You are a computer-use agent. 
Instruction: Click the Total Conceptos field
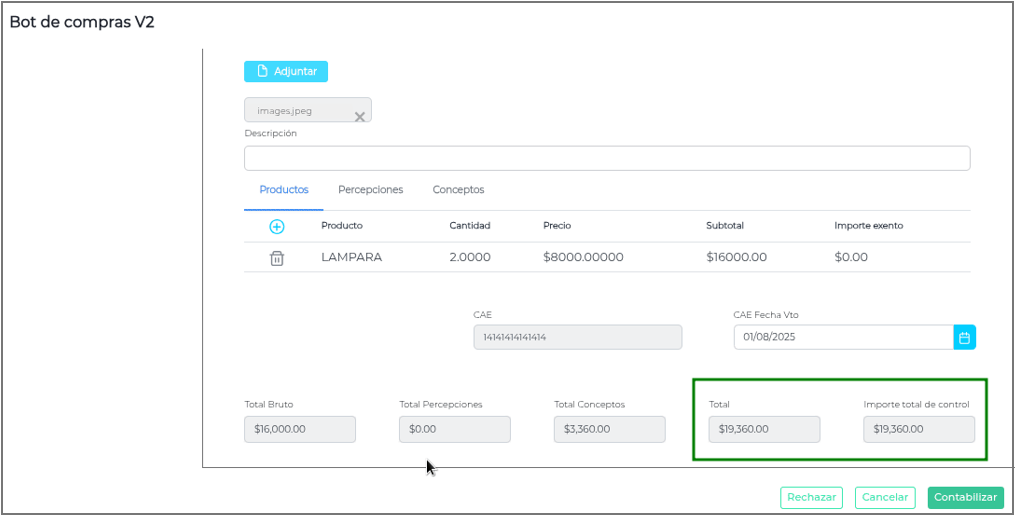coord(609,429)
